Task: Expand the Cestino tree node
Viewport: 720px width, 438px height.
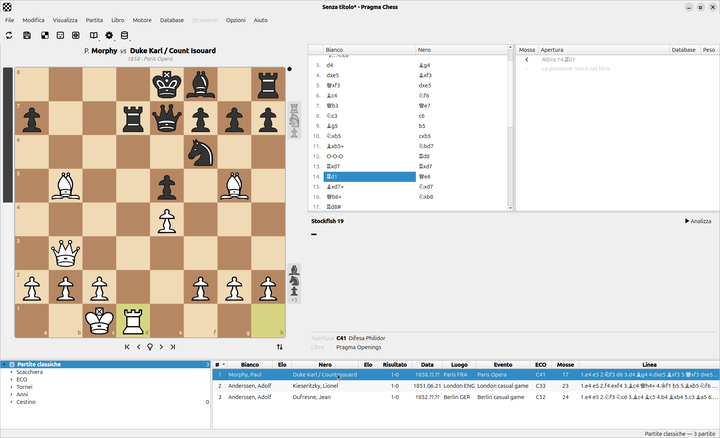Action: [11, 402]
